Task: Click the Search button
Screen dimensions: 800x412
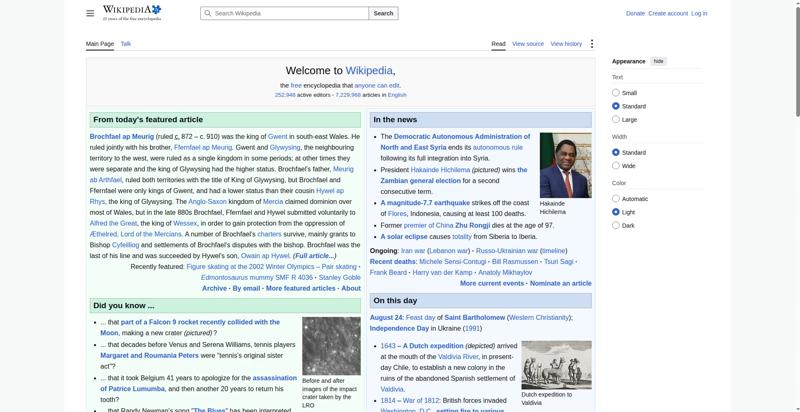Action: (383, 13)
